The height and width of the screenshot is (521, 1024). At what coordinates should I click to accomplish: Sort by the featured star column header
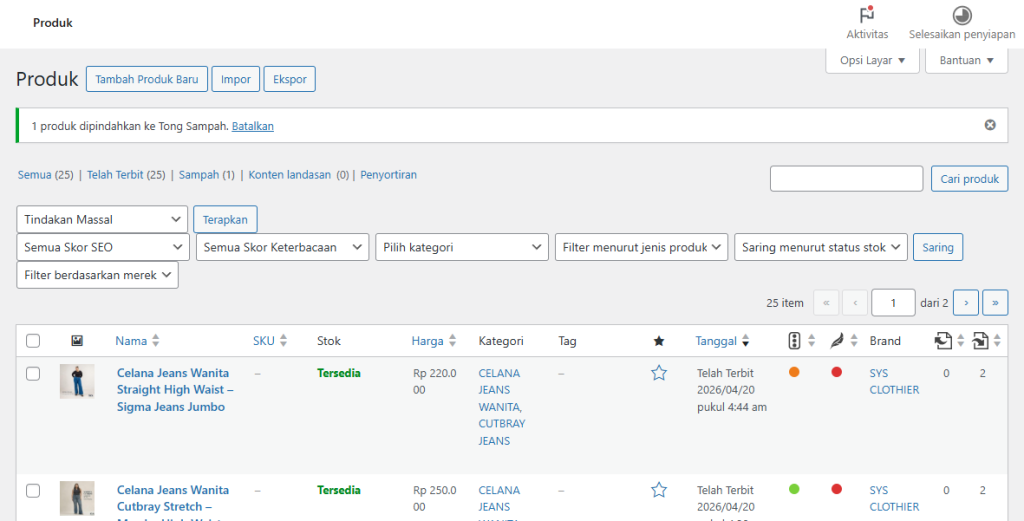pyautogui.click(x=659, y=341)
